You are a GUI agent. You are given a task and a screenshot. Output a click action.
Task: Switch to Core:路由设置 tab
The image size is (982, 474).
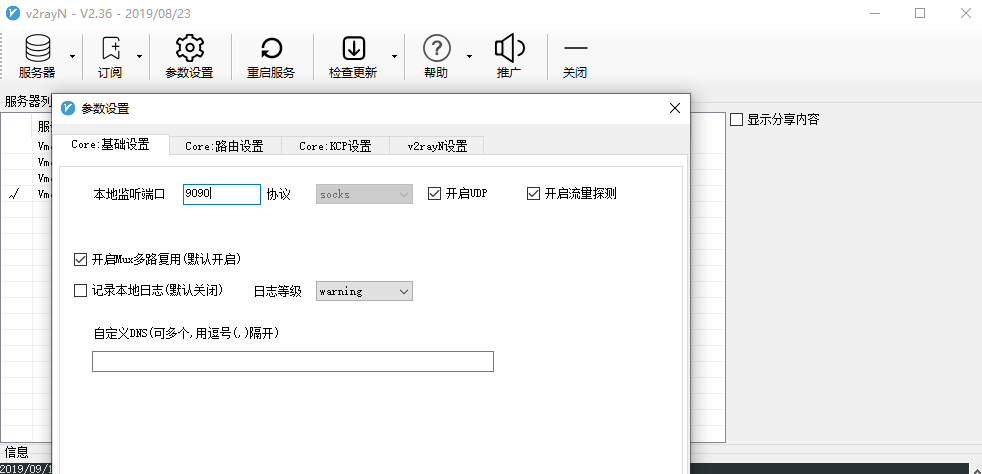coord(224,146)
